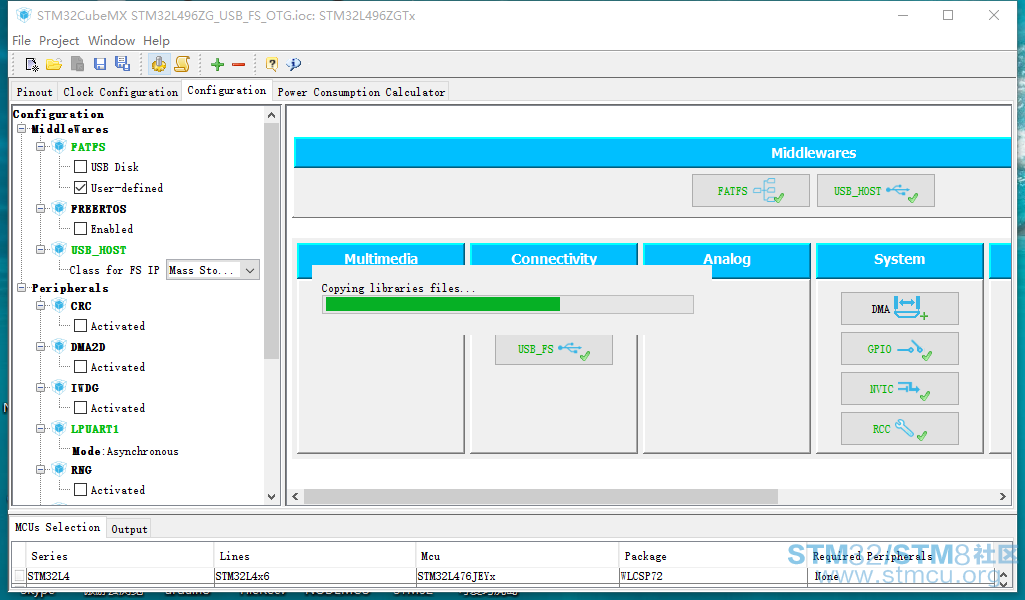Click the LPUART1 cube icon in tree

59,428
